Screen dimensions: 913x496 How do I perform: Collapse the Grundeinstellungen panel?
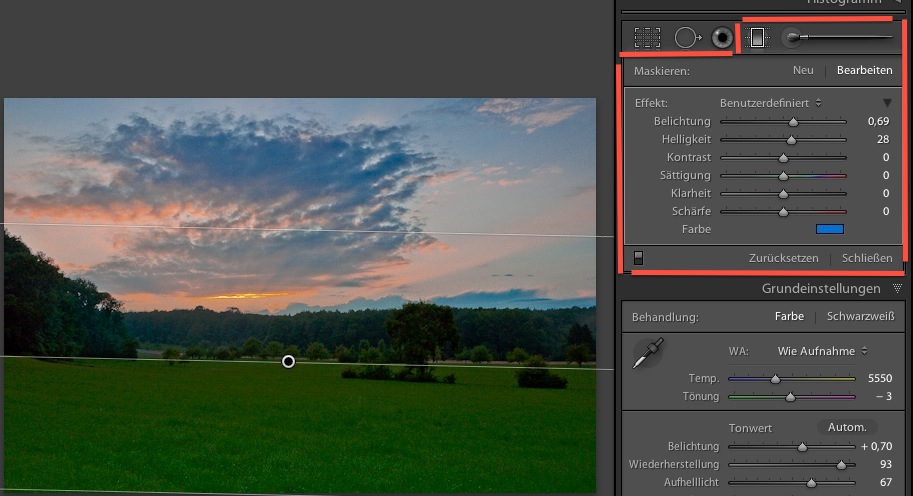point(897,289)
